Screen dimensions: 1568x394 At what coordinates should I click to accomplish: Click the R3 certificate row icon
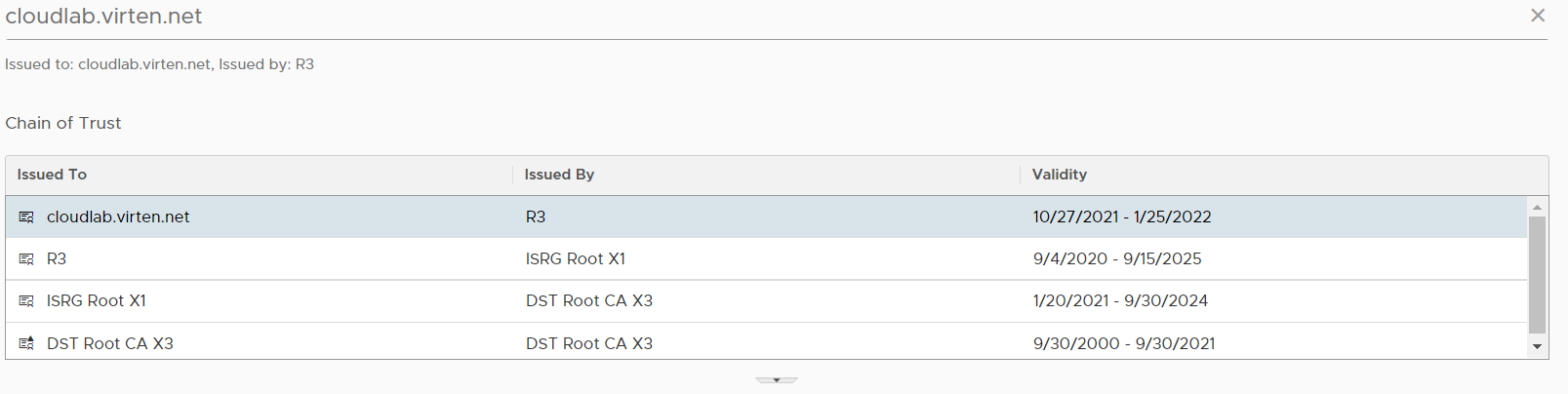26,259
